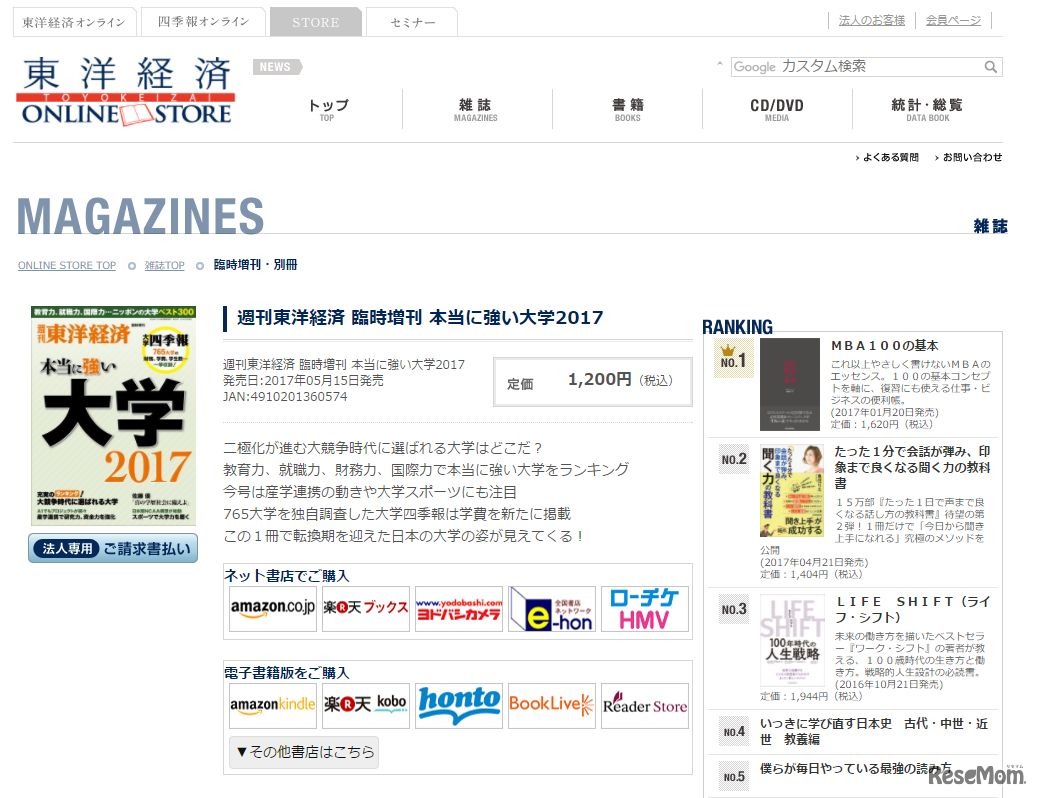This screenshot has height=798, width=1039.
Task: Expand その他書店はこちら section
Action: pos(302,752)
